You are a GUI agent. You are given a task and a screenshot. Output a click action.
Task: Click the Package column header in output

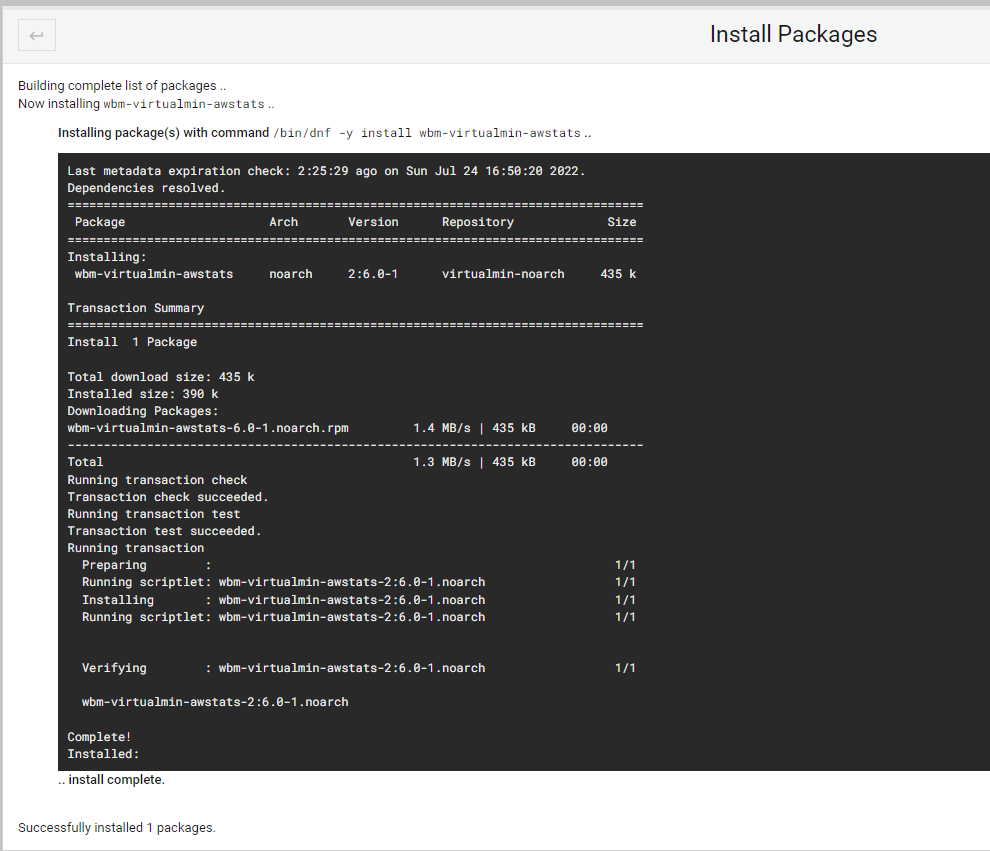[100, 222]
